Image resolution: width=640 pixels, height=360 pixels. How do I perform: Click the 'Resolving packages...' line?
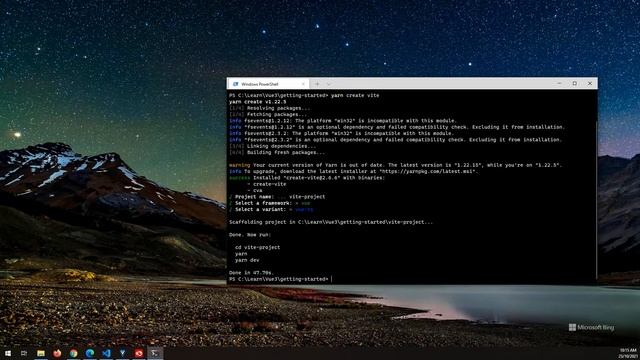[x=269, y=108]
